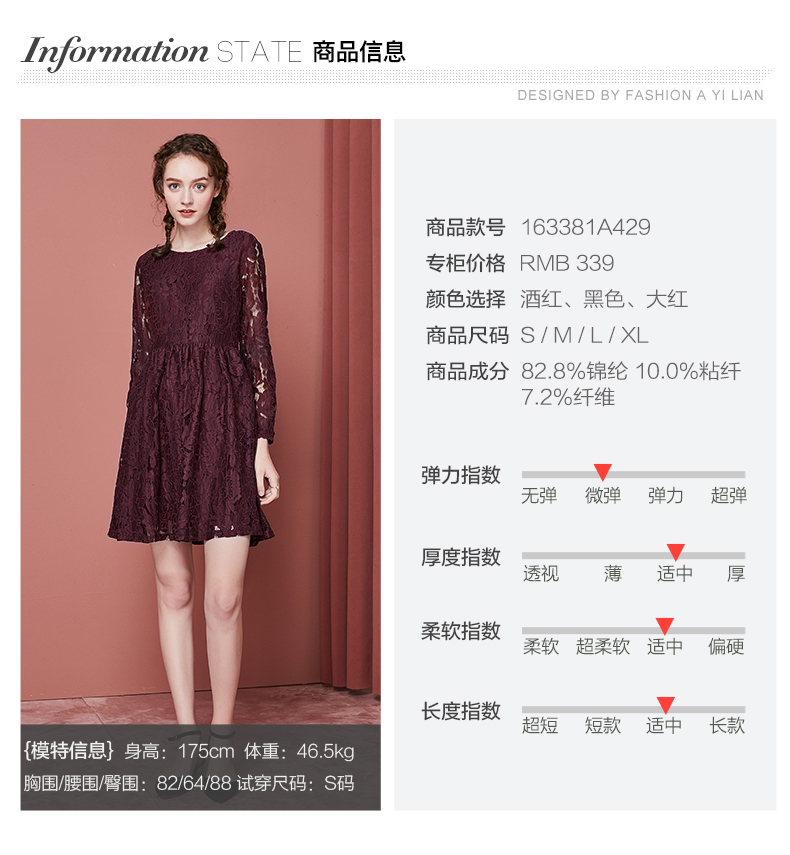Select the 超弹 elasticity label
Screen dimensions: 790x855
point(728,496)
